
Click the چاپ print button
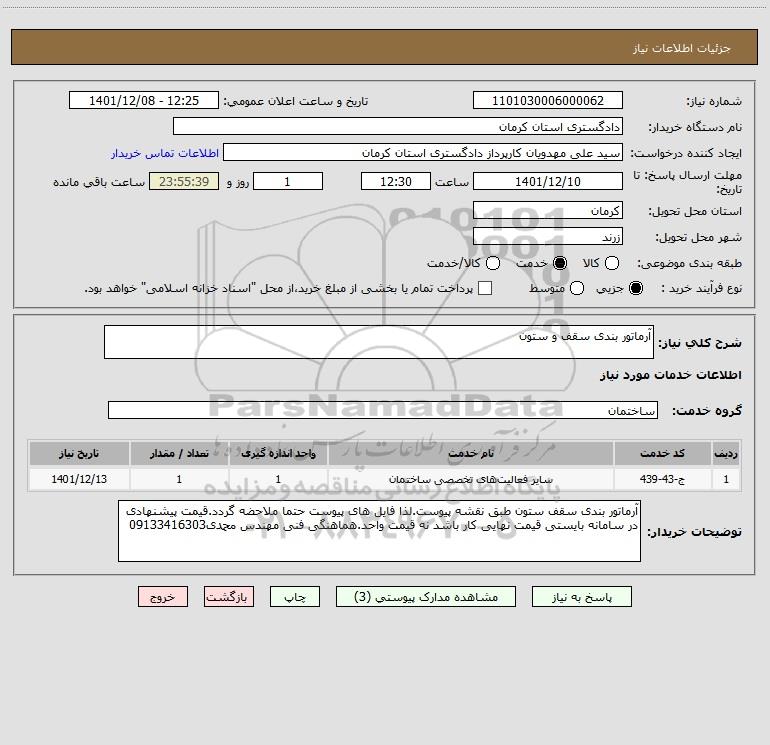point(295,597)
